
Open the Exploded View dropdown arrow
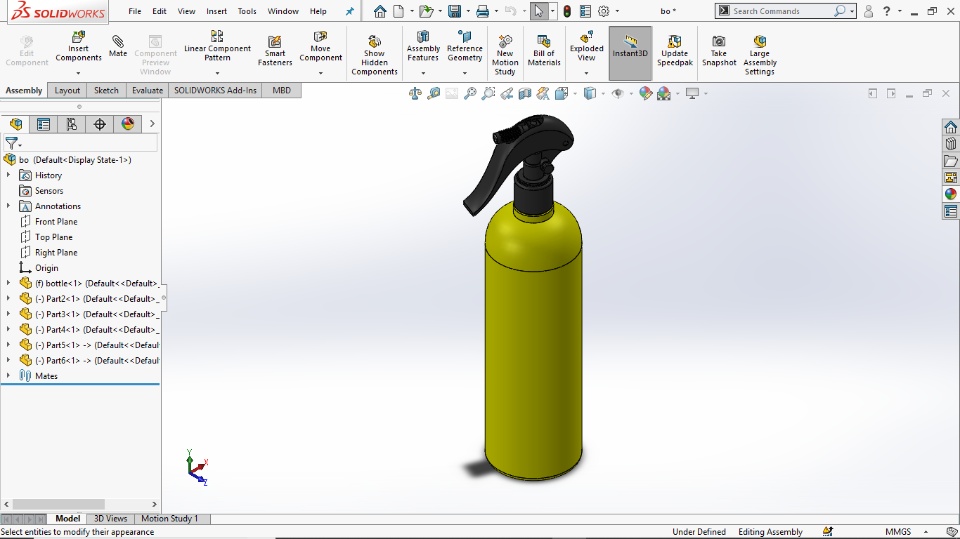point(586,72)
